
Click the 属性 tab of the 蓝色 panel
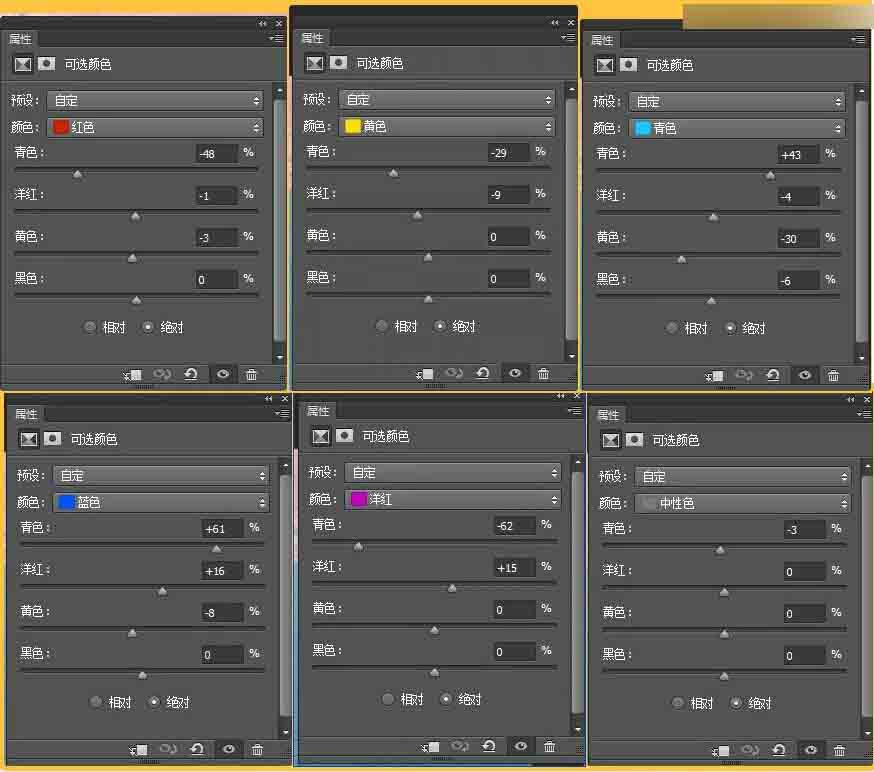point(26,414)
